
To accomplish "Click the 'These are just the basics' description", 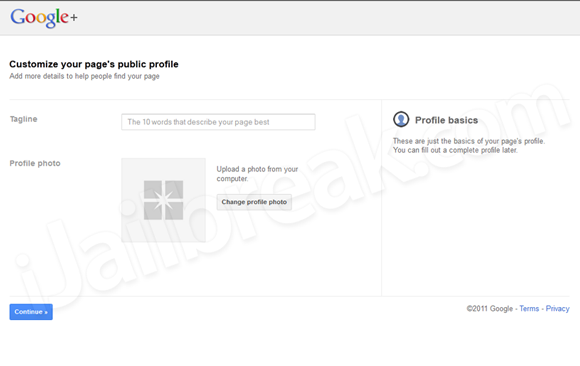I will tap(469, 145).
